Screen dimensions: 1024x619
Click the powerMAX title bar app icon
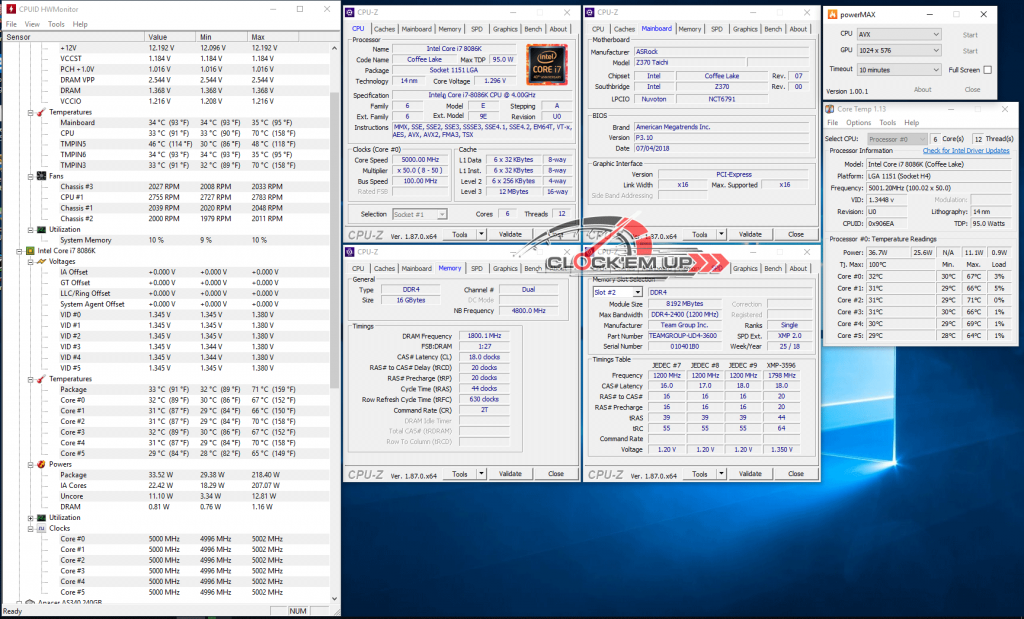pyautogui.click(x=832, y=15)
